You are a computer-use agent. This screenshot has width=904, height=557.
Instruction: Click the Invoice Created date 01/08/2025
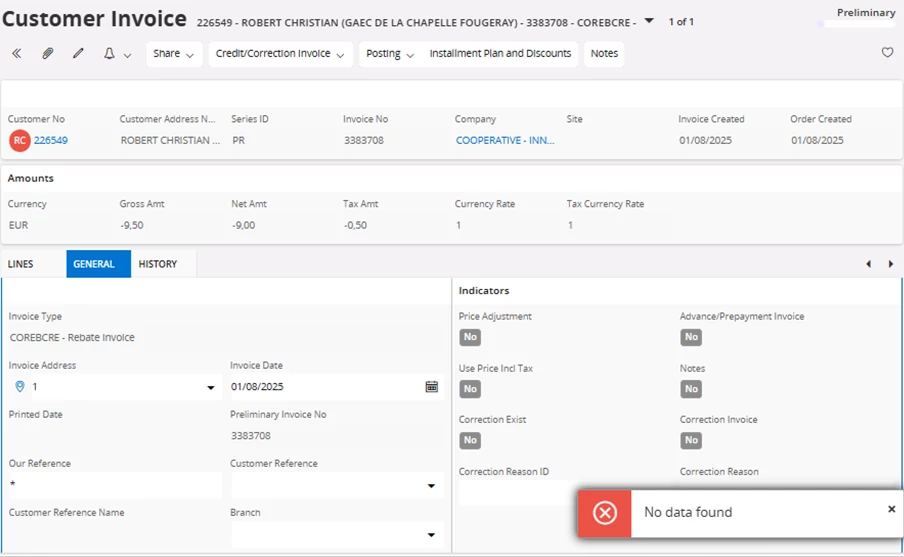click(x=705, y=140)
